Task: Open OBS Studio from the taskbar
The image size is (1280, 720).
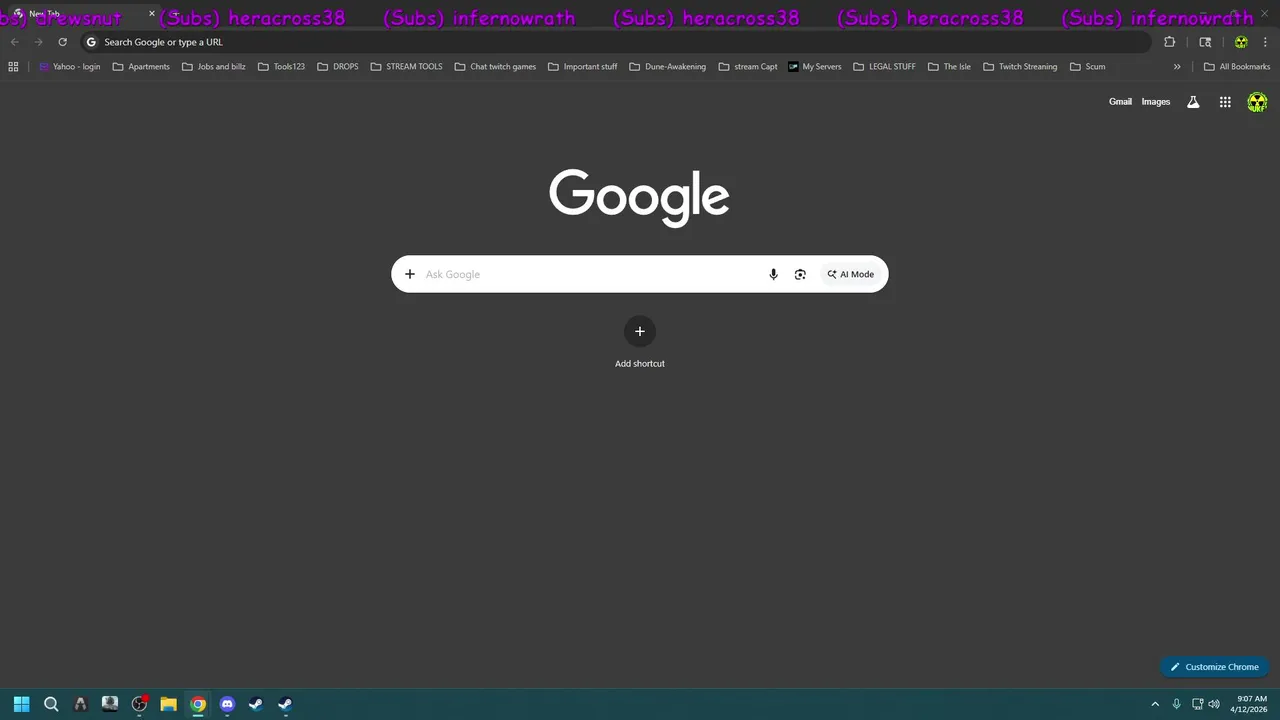Action: coord(140,704)
